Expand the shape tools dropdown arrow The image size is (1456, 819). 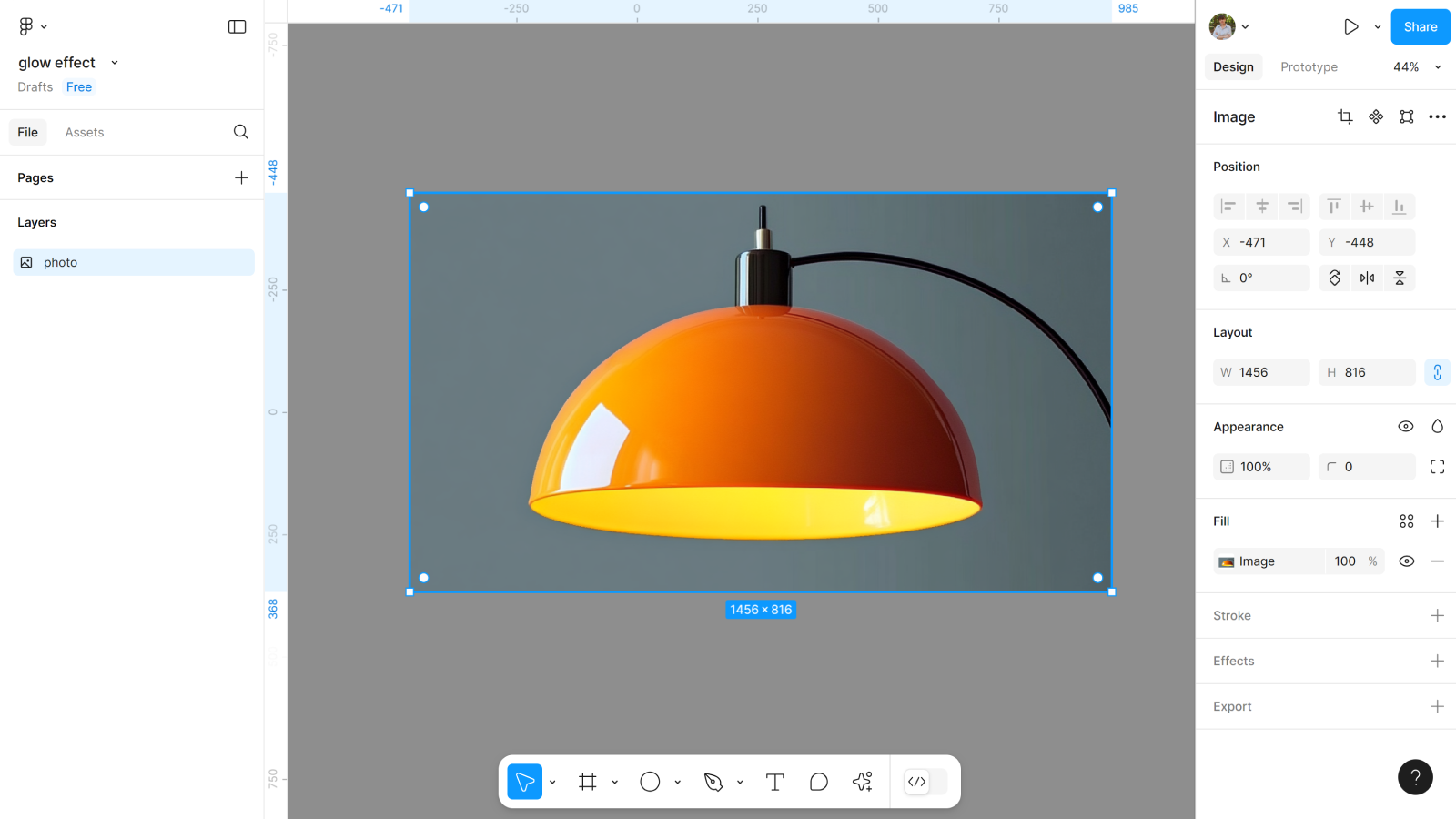(x=678, y=782)
